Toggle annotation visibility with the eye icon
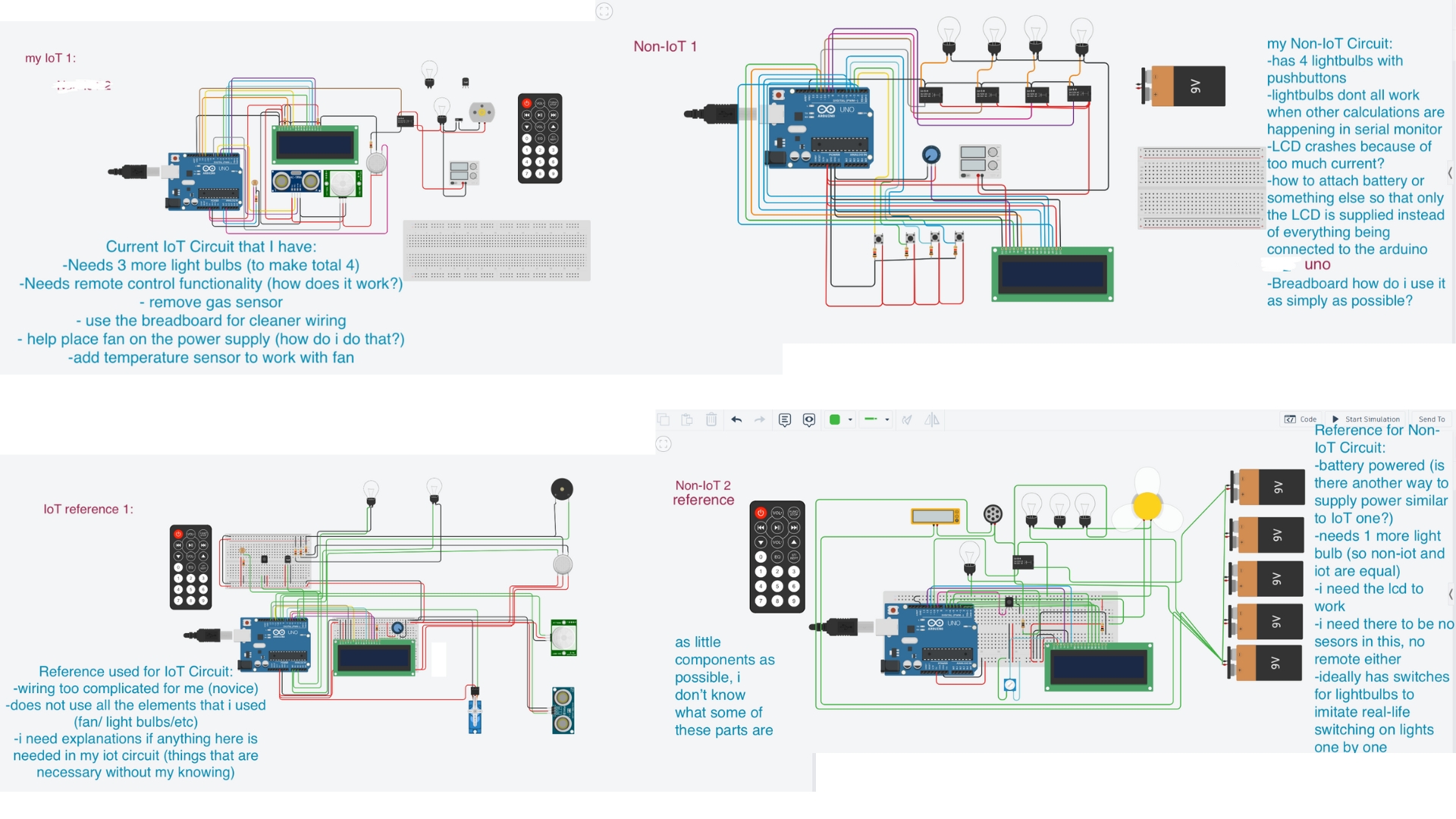Screen dimensions: 1456x819 point(809,419)
